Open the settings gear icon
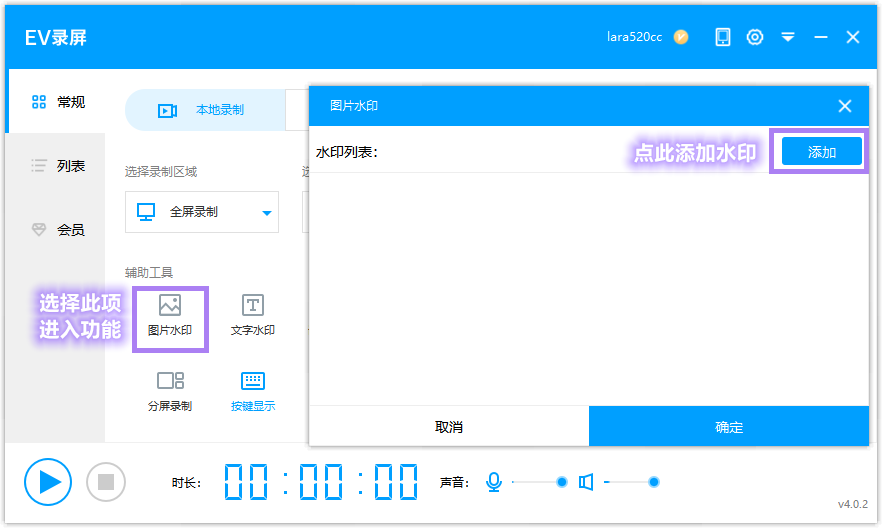The width and height of the screenshot is (882, 528). pyautogui.click(x=755, y=37)
